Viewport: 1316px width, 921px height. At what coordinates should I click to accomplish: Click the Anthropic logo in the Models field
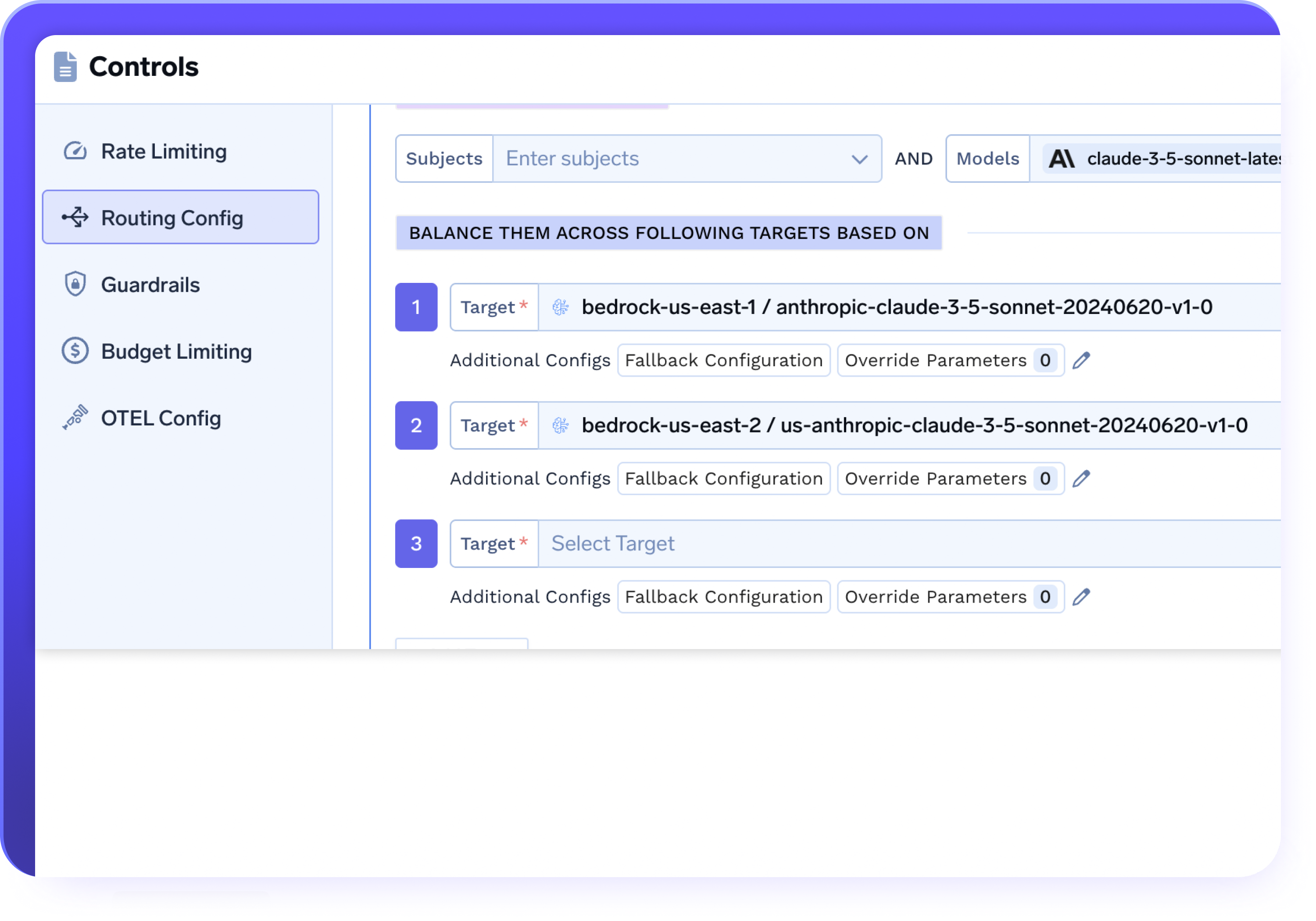(1062, 159)
